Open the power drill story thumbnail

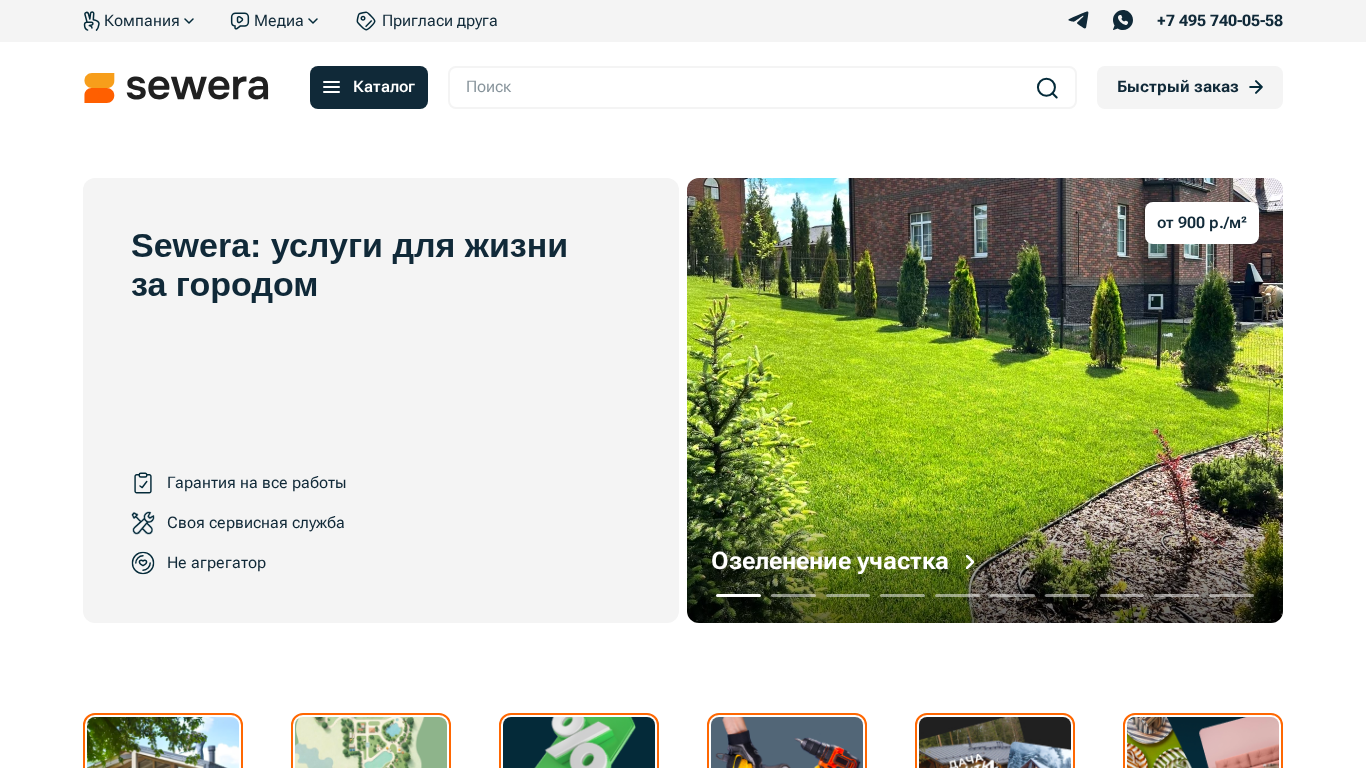coord(787,742)
